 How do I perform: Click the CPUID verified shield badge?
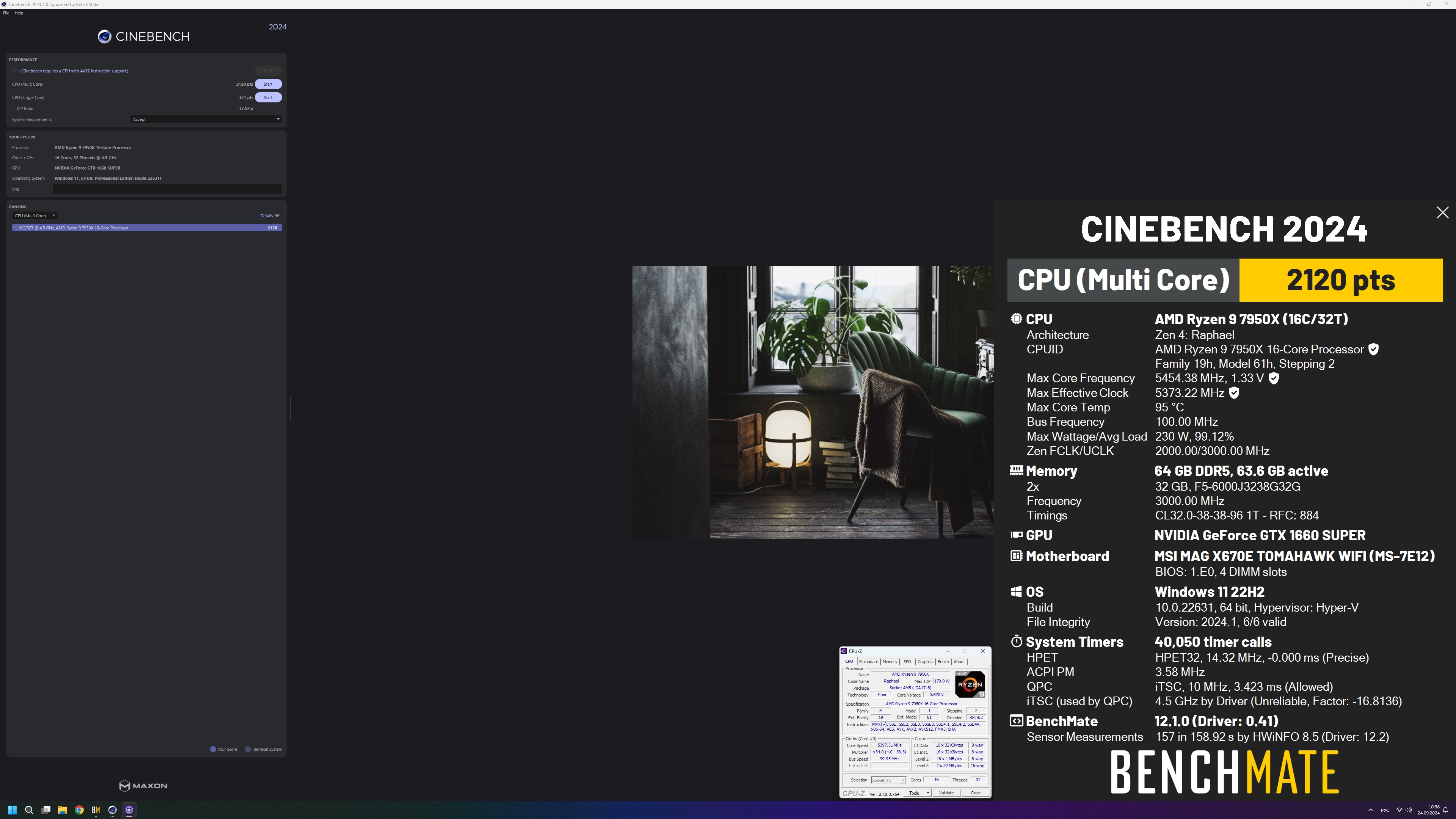click(1373, 349)
